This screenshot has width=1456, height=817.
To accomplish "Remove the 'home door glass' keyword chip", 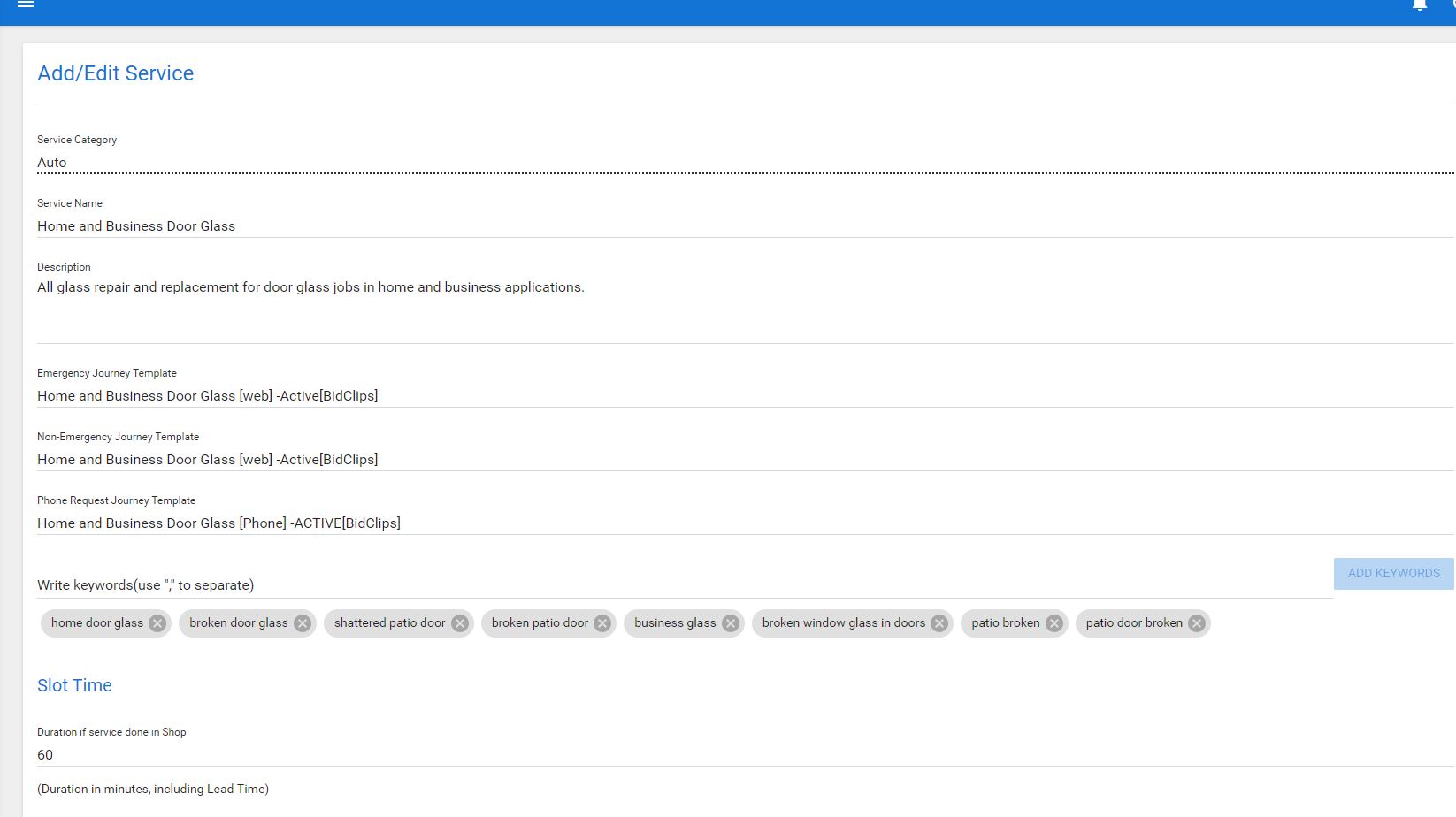I will (157, 623).
